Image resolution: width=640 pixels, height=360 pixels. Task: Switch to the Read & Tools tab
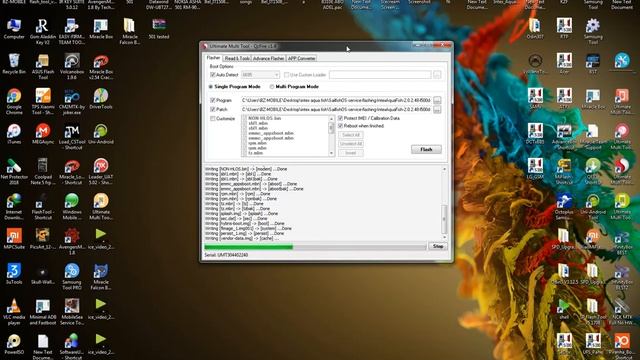[237, 58]
